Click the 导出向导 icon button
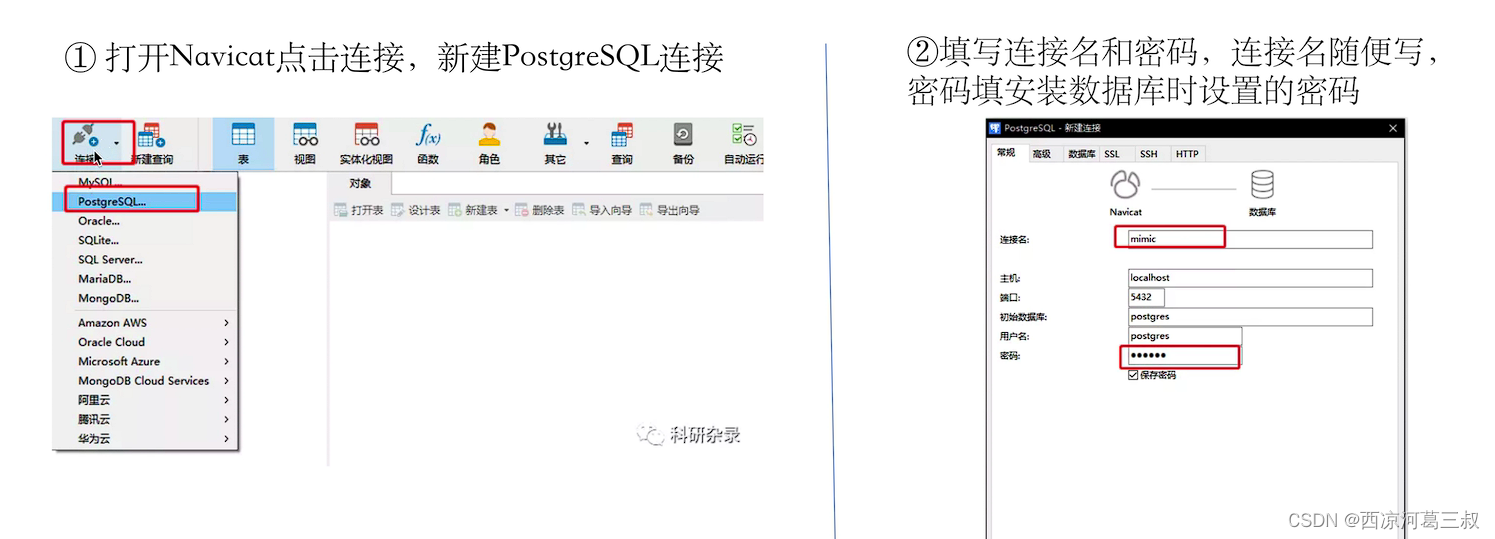 (x=646, y=210)
